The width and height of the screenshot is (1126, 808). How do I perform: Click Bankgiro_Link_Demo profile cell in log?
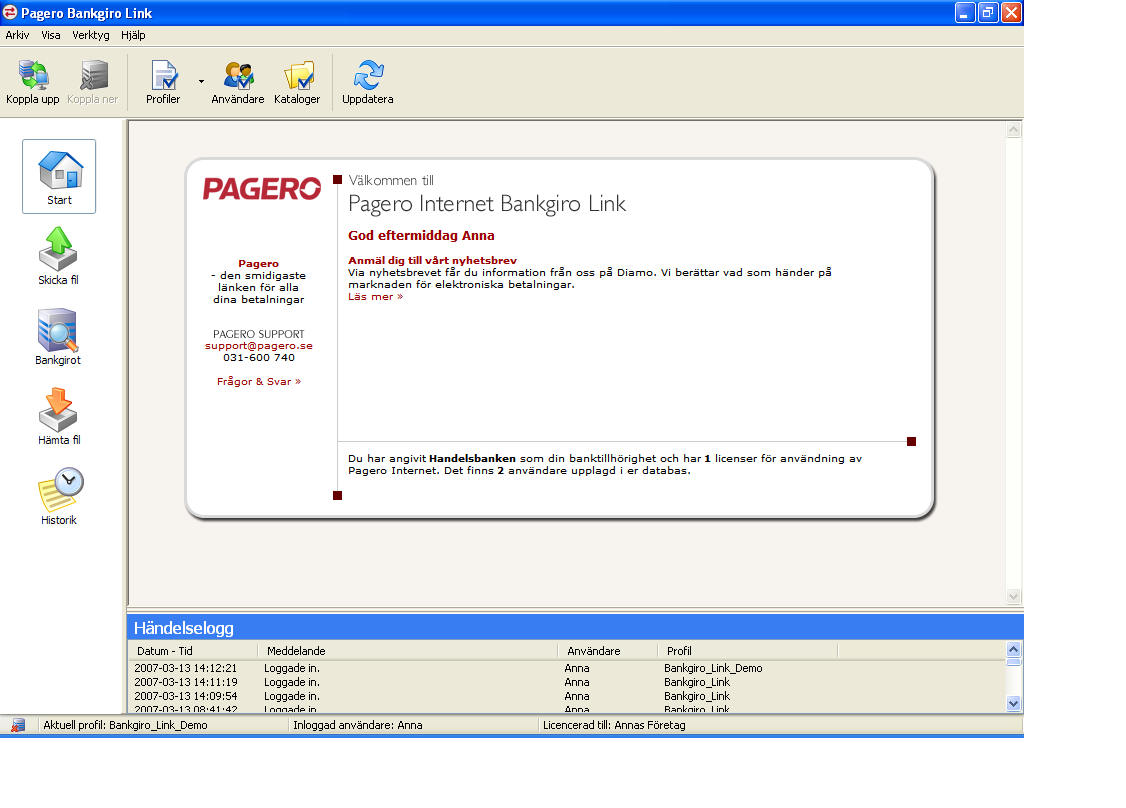click(713, 668)
